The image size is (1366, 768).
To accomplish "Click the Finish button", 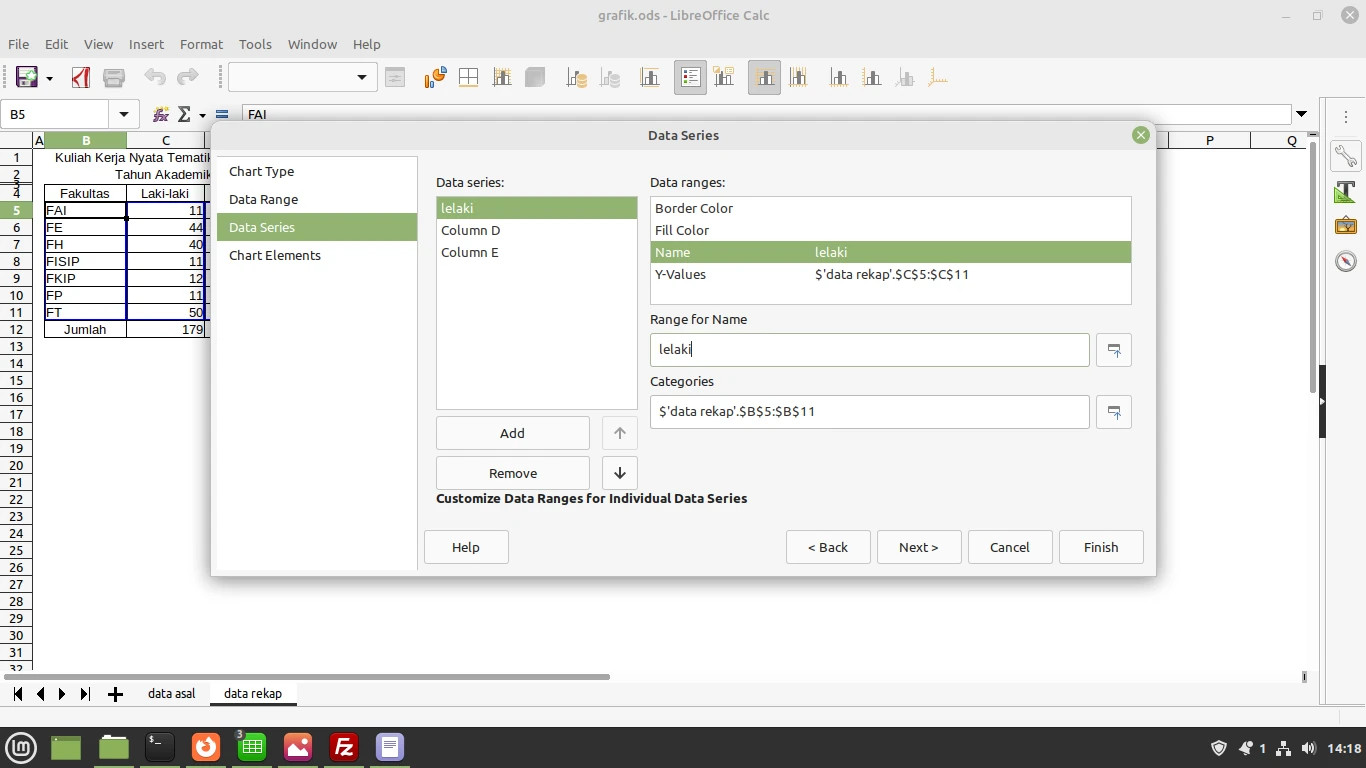I will pos(1101,547).
